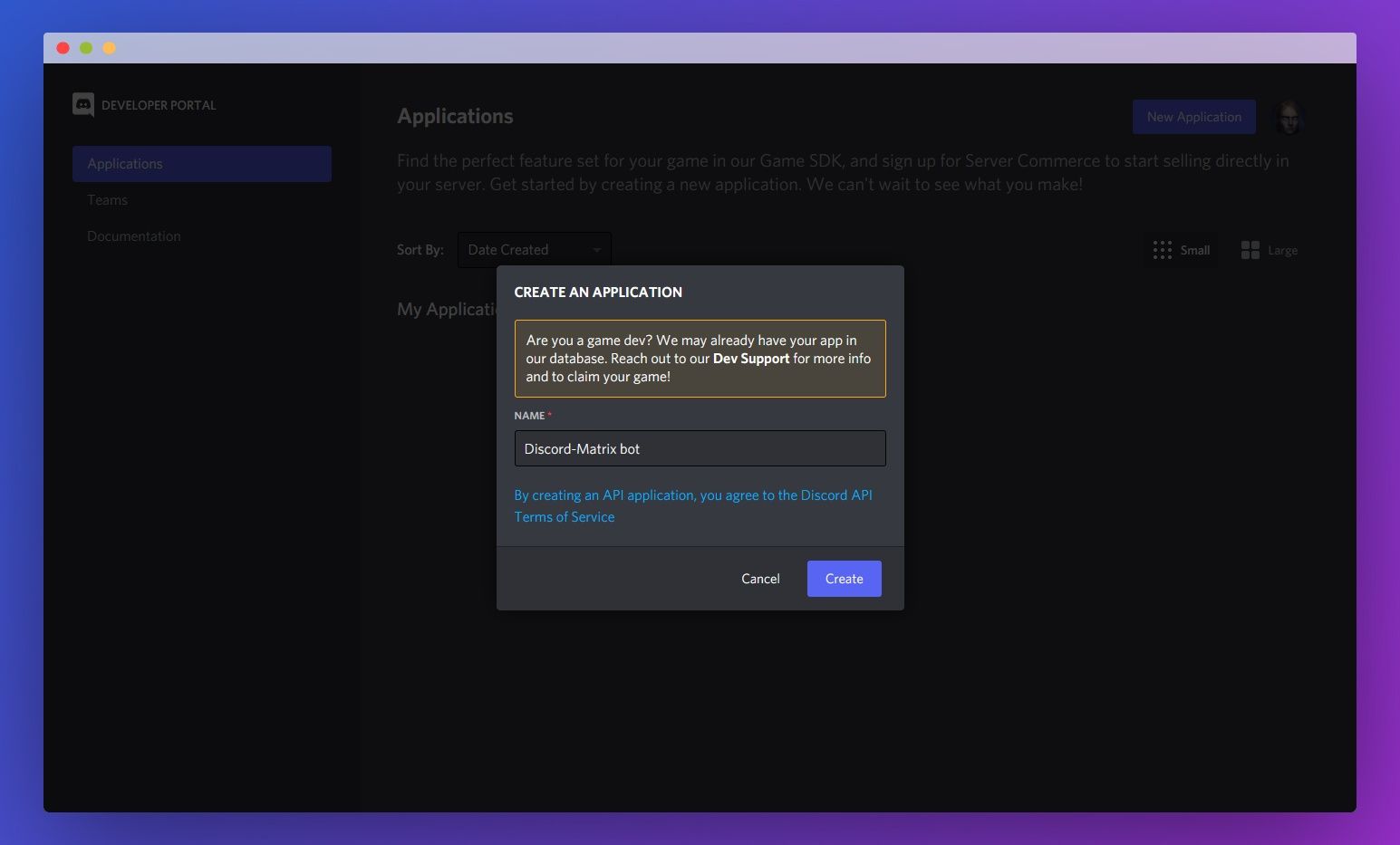Focus the Name input field
Image resolution: width=1400 pixels, height=845 pixels.
(x=700, y=448)
